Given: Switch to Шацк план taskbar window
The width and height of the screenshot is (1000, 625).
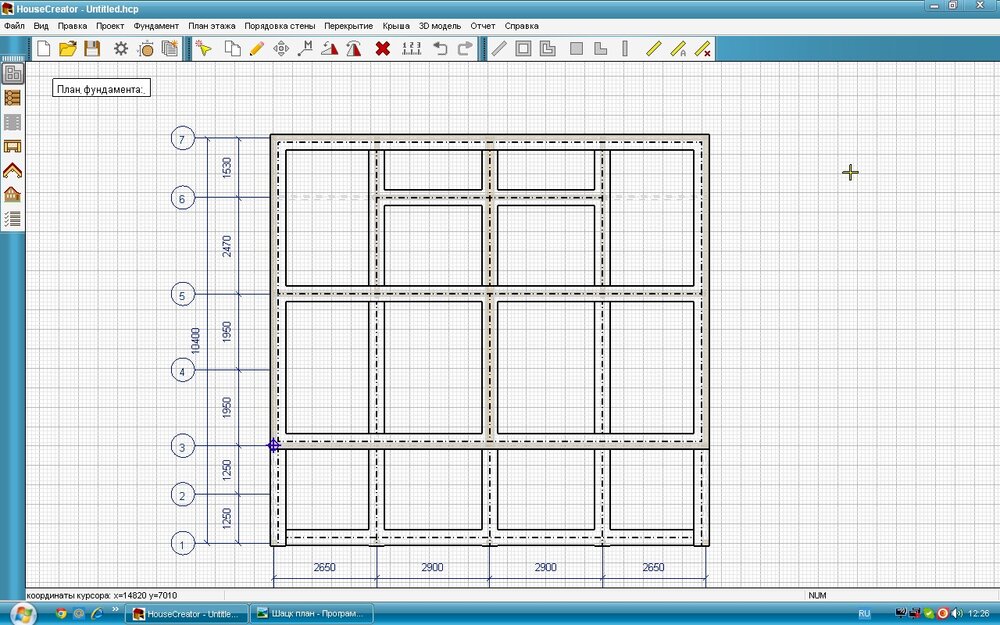Looking at the screenshot, I should tap(311, 614).
